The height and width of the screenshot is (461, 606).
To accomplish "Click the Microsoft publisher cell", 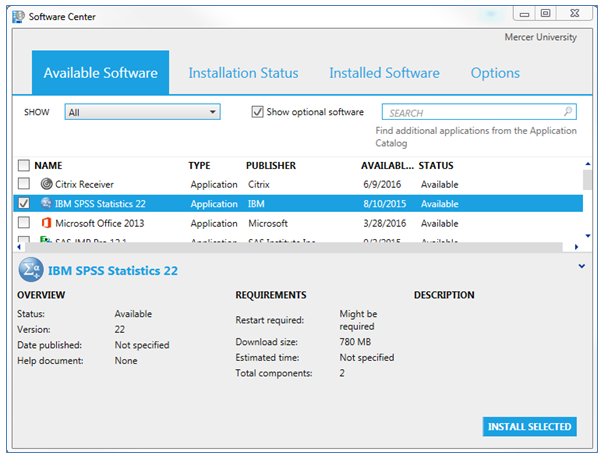I will pyautogui.click(x=268, y=223).
